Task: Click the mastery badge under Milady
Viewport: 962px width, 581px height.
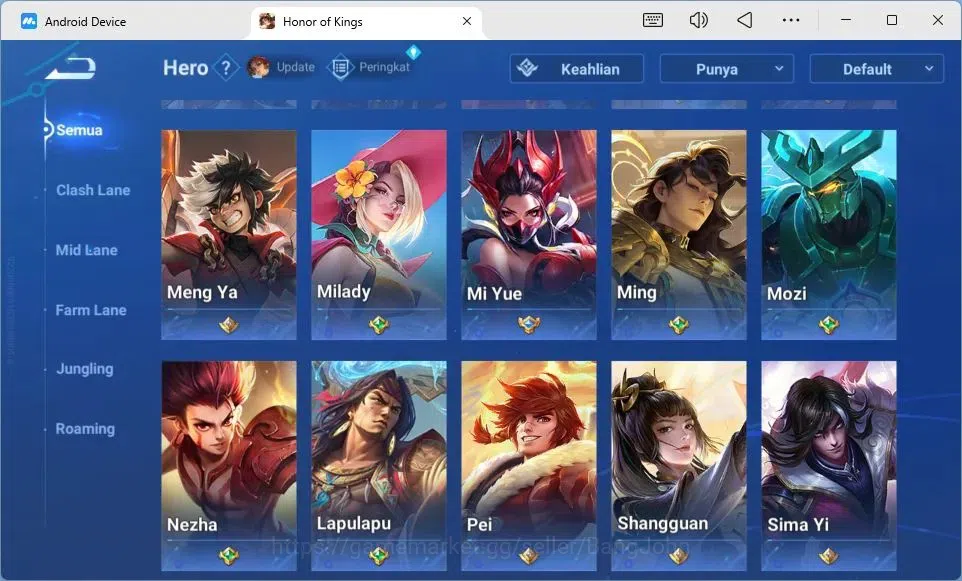Action: (379, 325)
